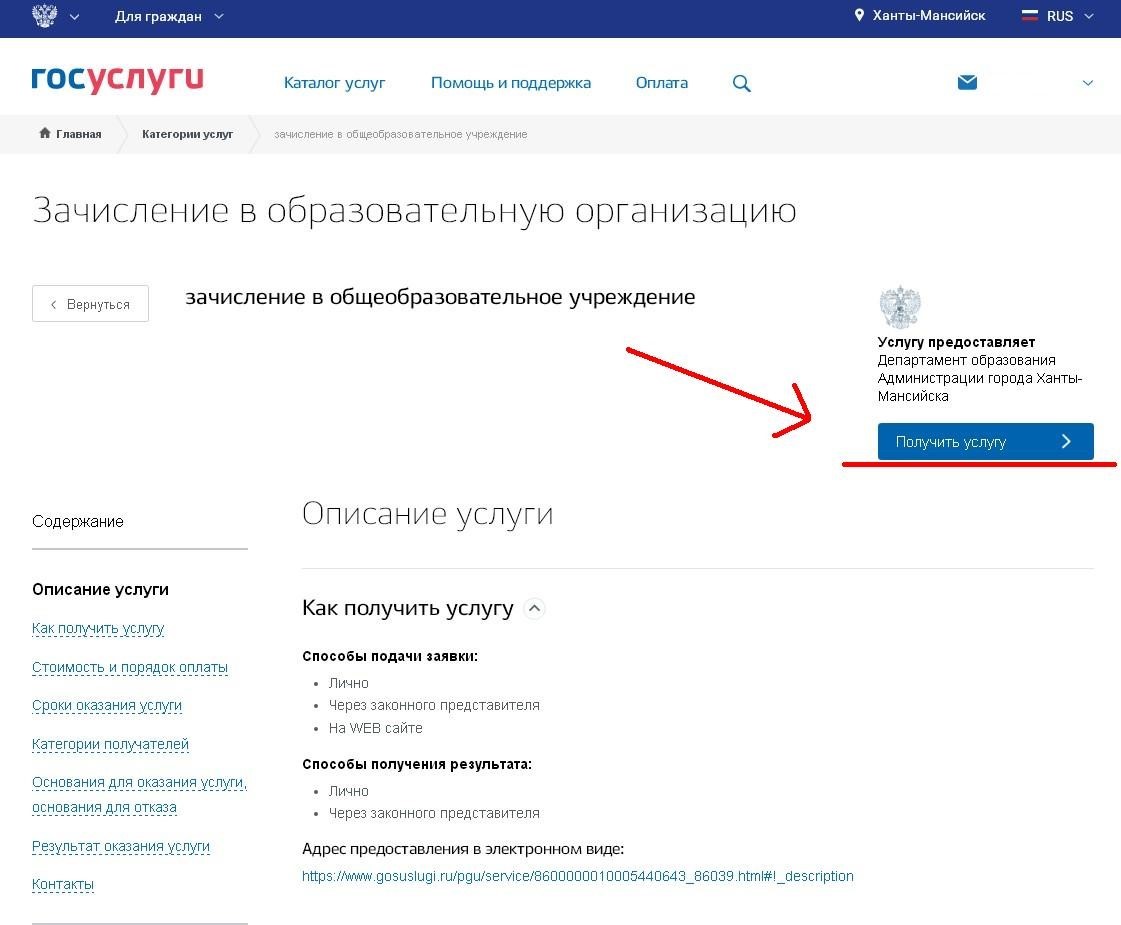Click the service provider emblem icon
Screen dimensions: 1121x925
pyautogui.click(x=899, y=308)
